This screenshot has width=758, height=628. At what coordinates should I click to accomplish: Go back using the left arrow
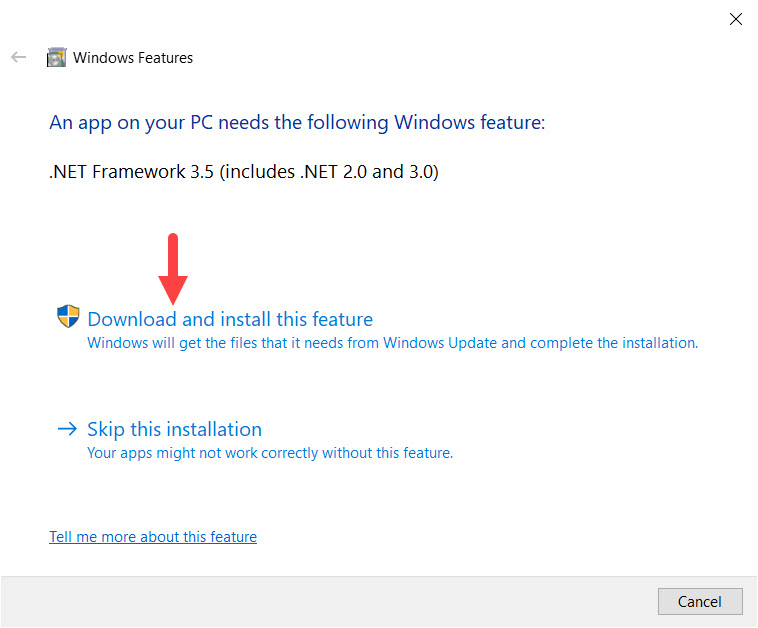[x=18, y=58]
